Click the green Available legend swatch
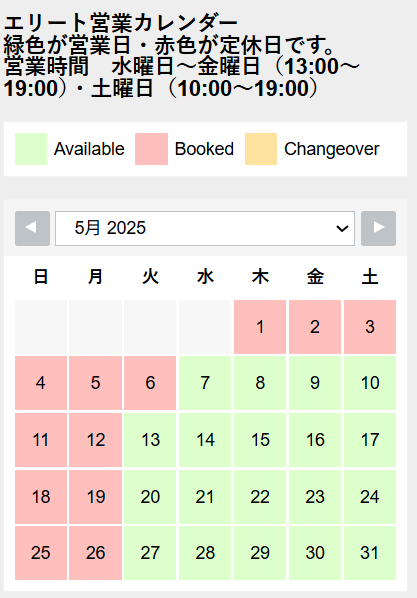This screenshot has height=598, width=417. pyautogui.click(x=31, y=149)
